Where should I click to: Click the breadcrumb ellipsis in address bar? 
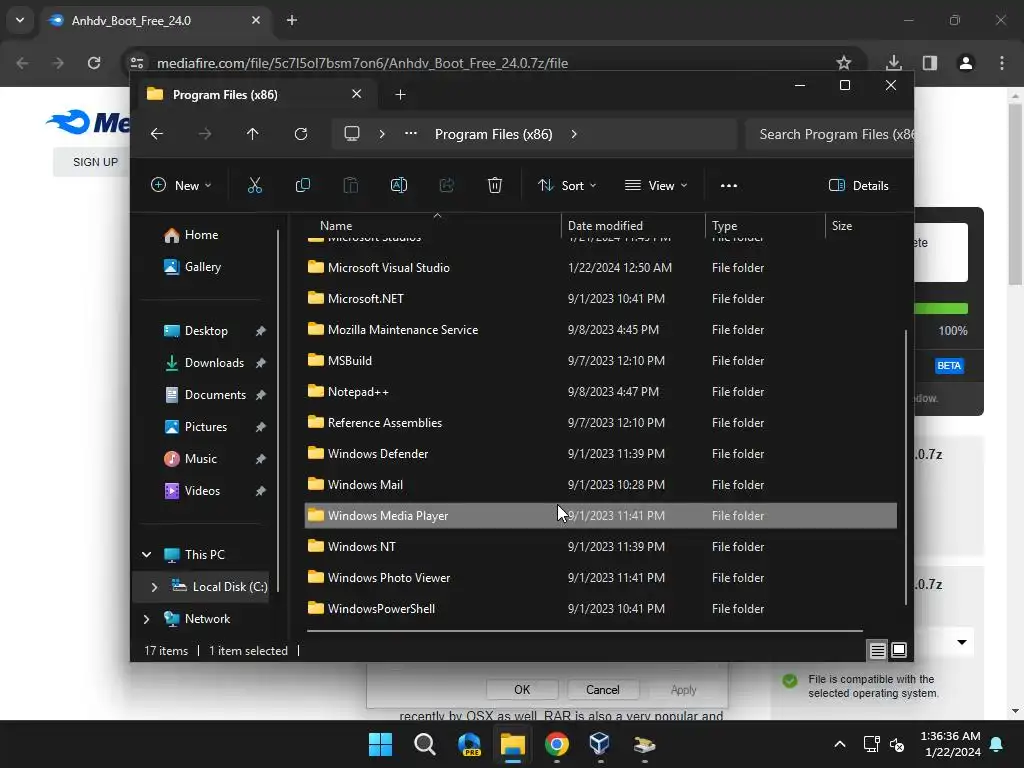(411, 133)
